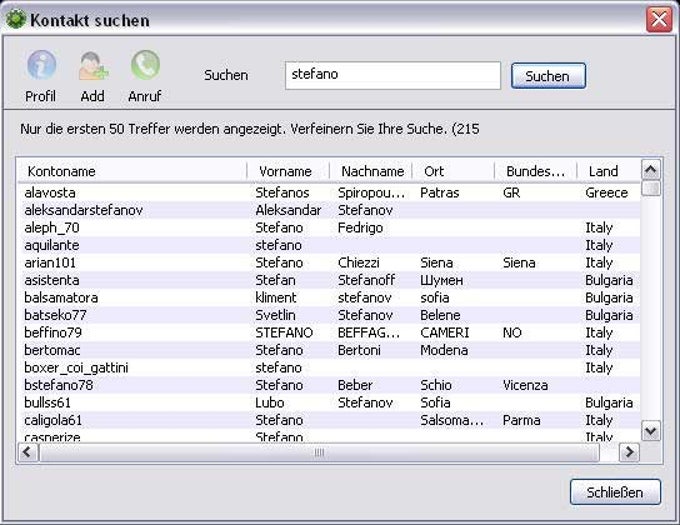Select the bullss61 contact
Image resolution: width=680 pixels, height=525 pixels.
(x=329, y=403)
